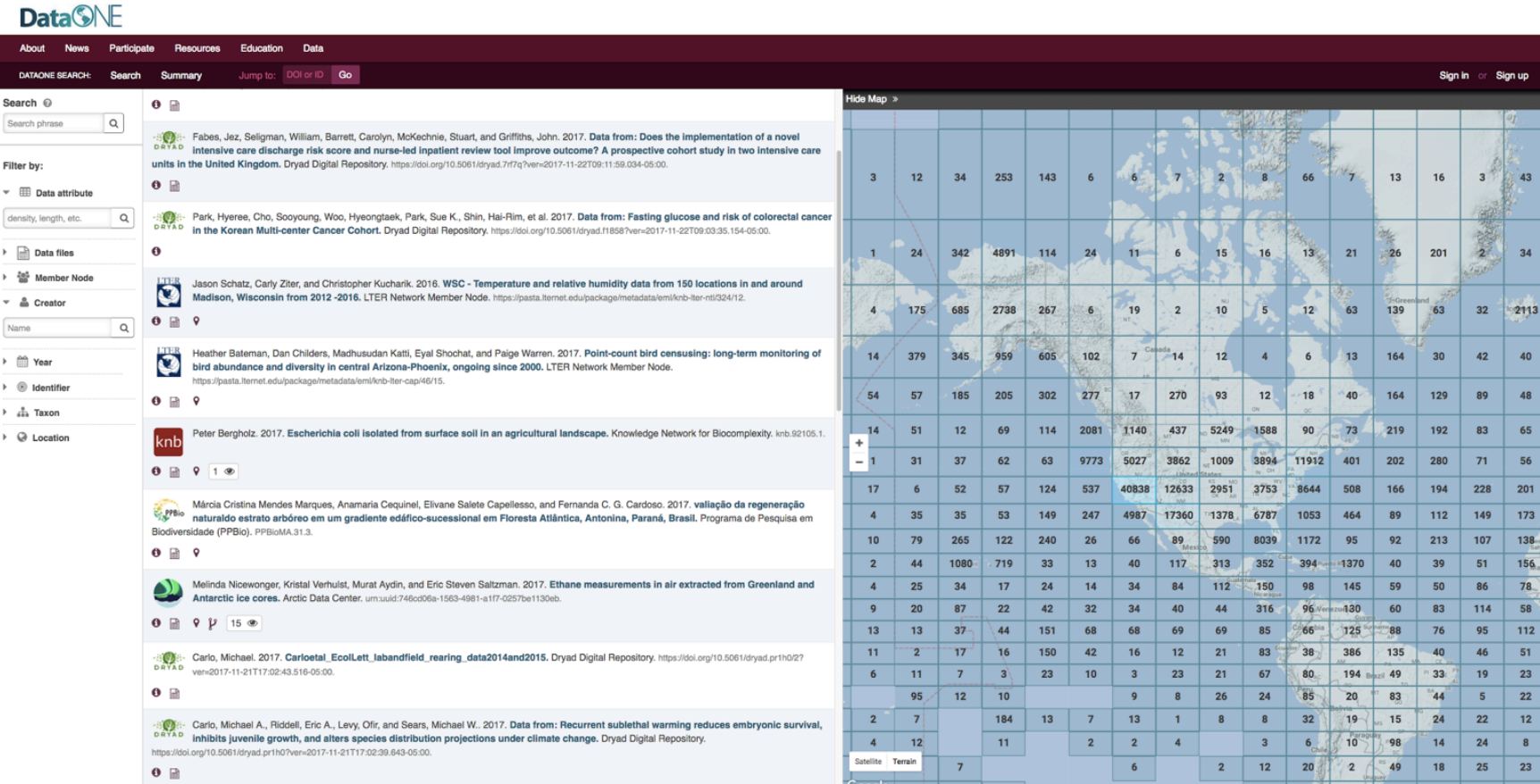
Task: Click location pin for Escherichia coli record
Action: click(197, 471)
